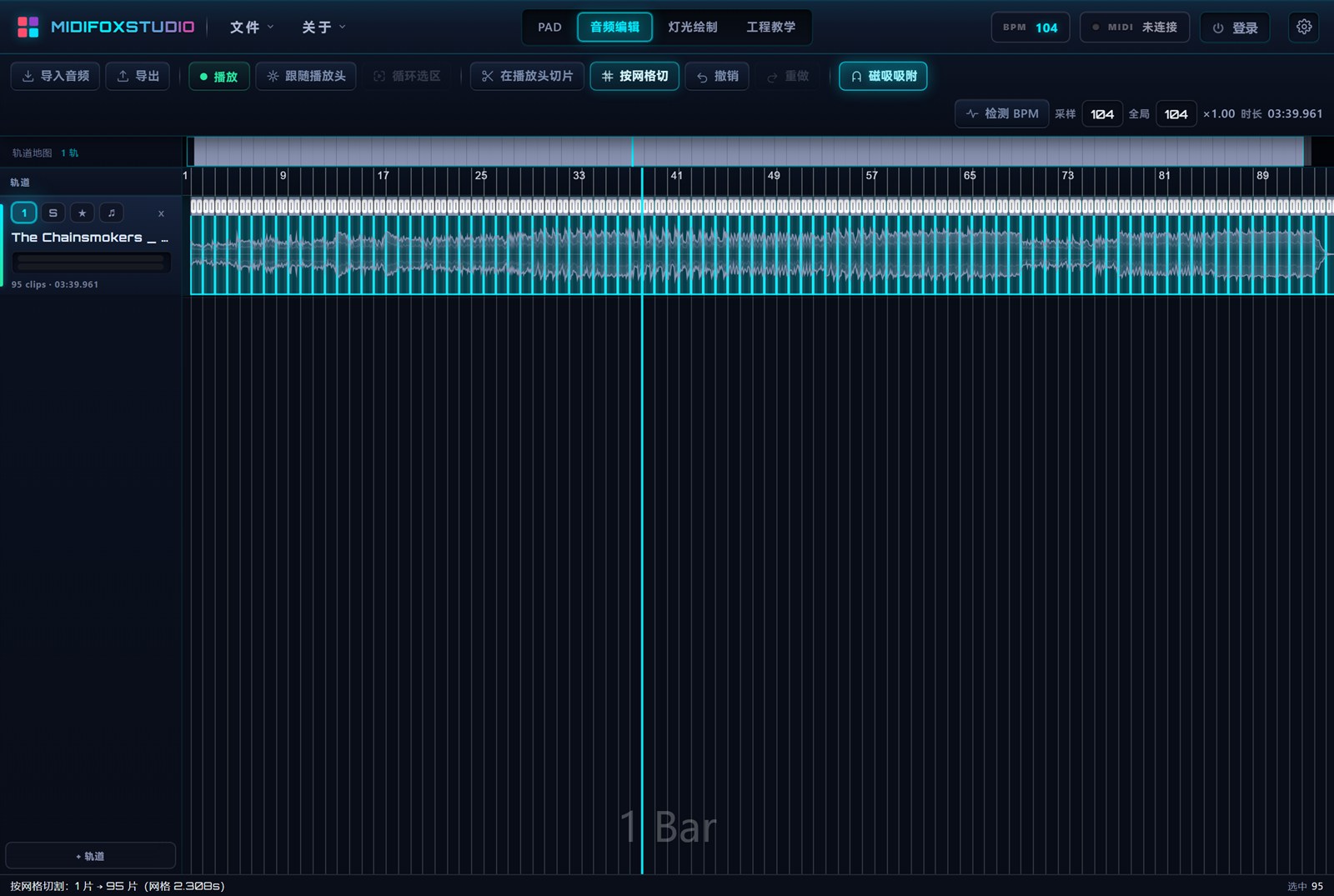1334x896 pixels.
Task: Switch to the 灯光绘制 tab
Action: pos(693,27)
